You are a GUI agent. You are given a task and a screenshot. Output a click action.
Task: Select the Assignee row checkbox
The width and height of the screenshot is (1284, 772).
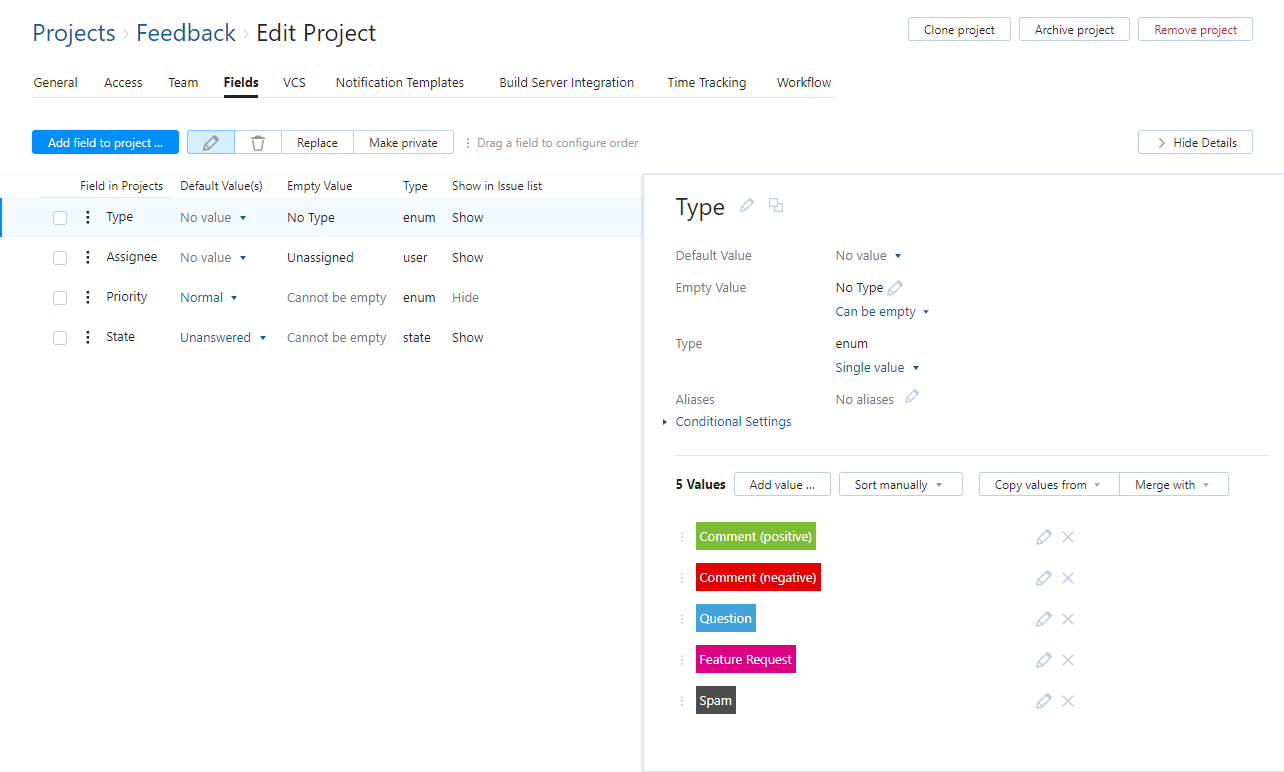[x=60, y=258]
